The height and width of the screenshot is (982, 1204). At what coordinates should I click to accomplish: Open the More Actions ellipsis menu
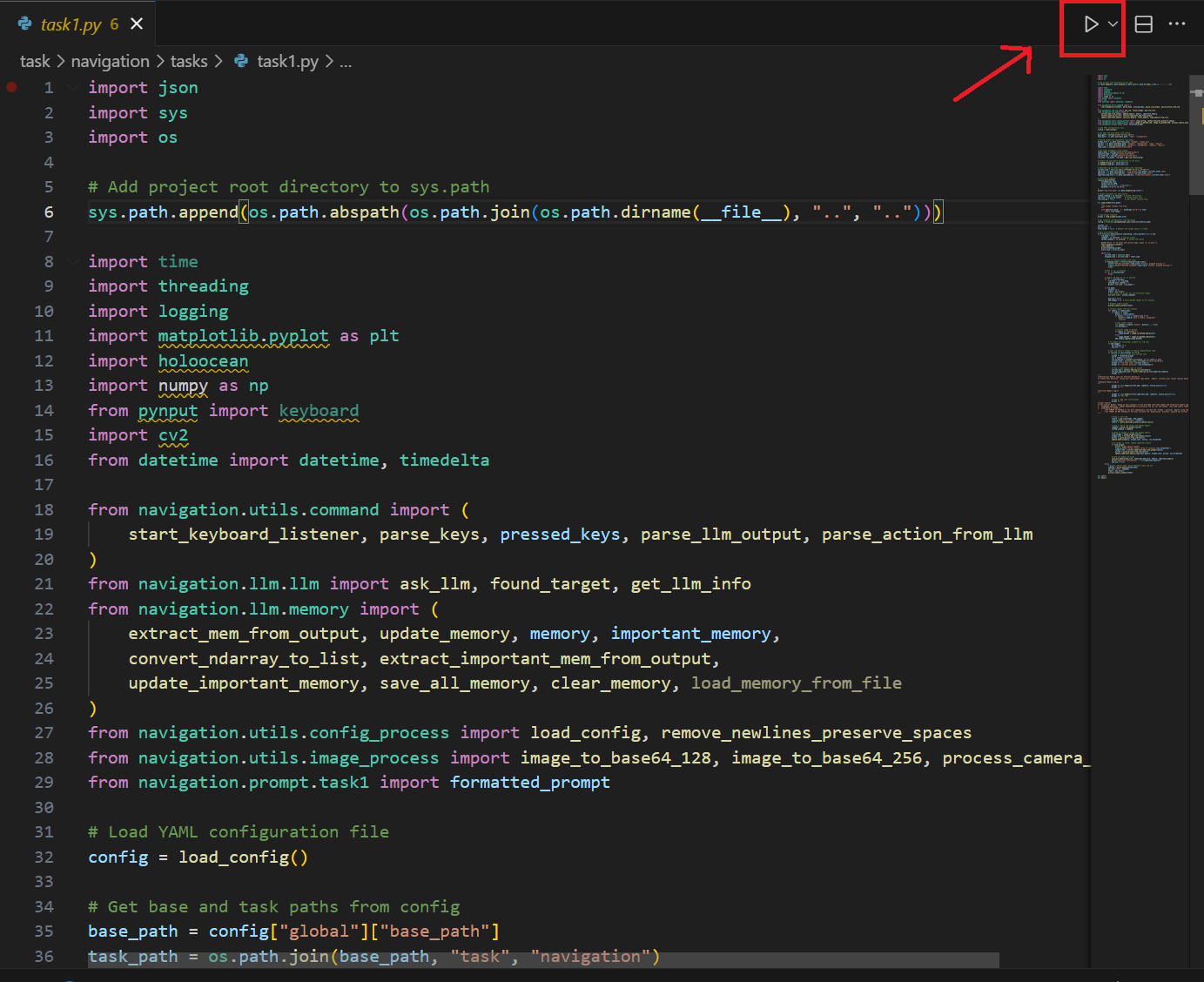click(x=1177, y=24)
